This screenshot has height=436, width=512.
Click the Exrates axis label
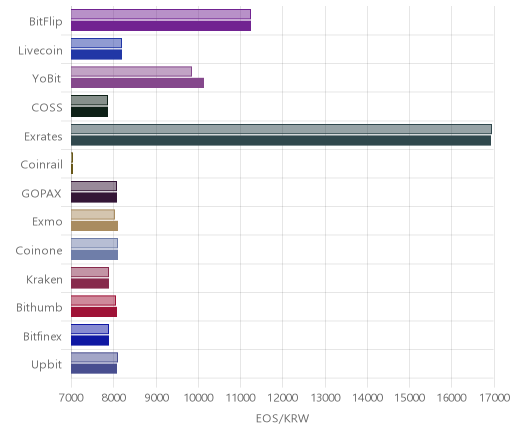(x=43, y=137)
